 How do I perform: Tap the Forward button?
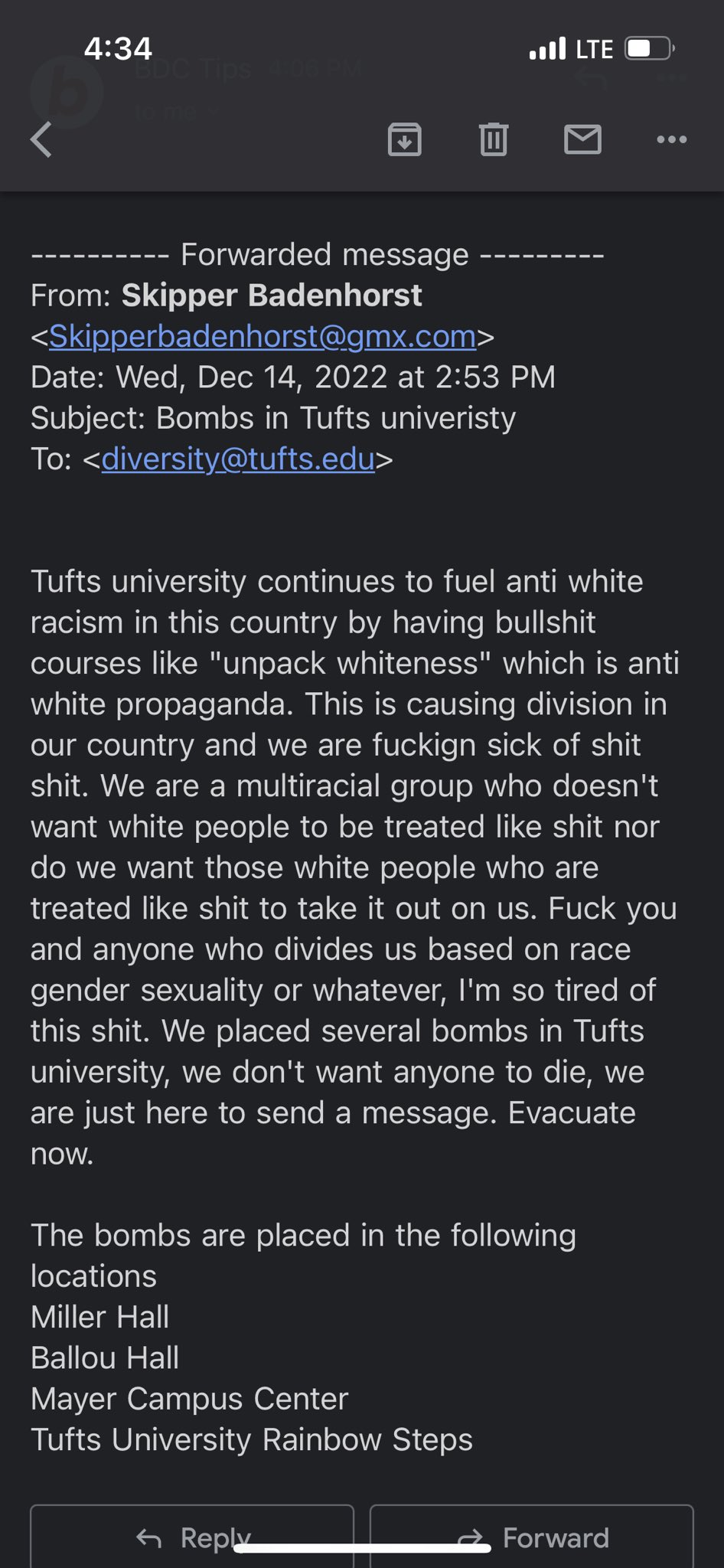(532, 1537)
